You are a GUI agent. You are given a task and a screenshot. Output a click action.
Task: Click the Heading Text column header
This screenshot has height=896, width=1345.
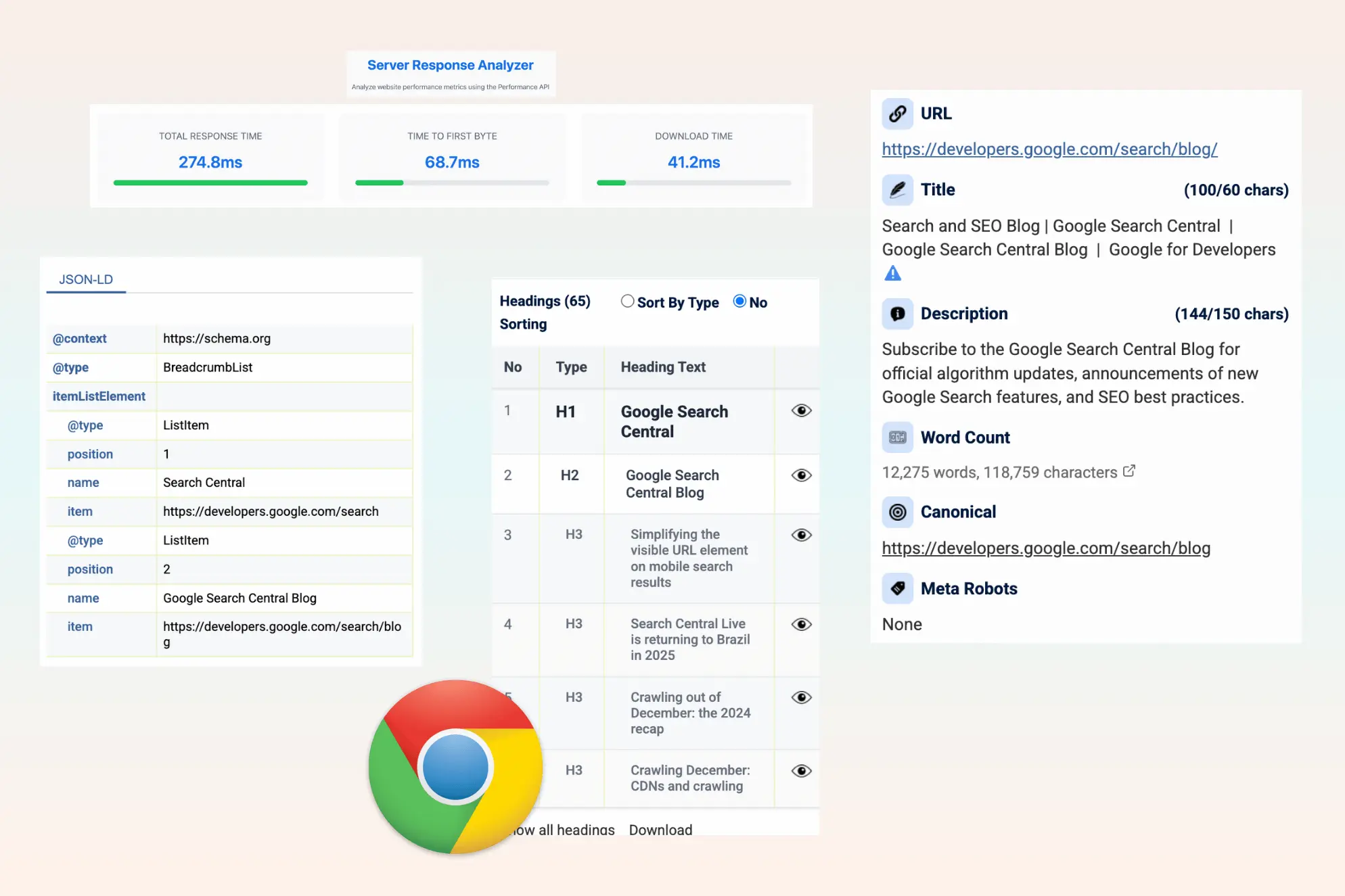pos(663,367)
